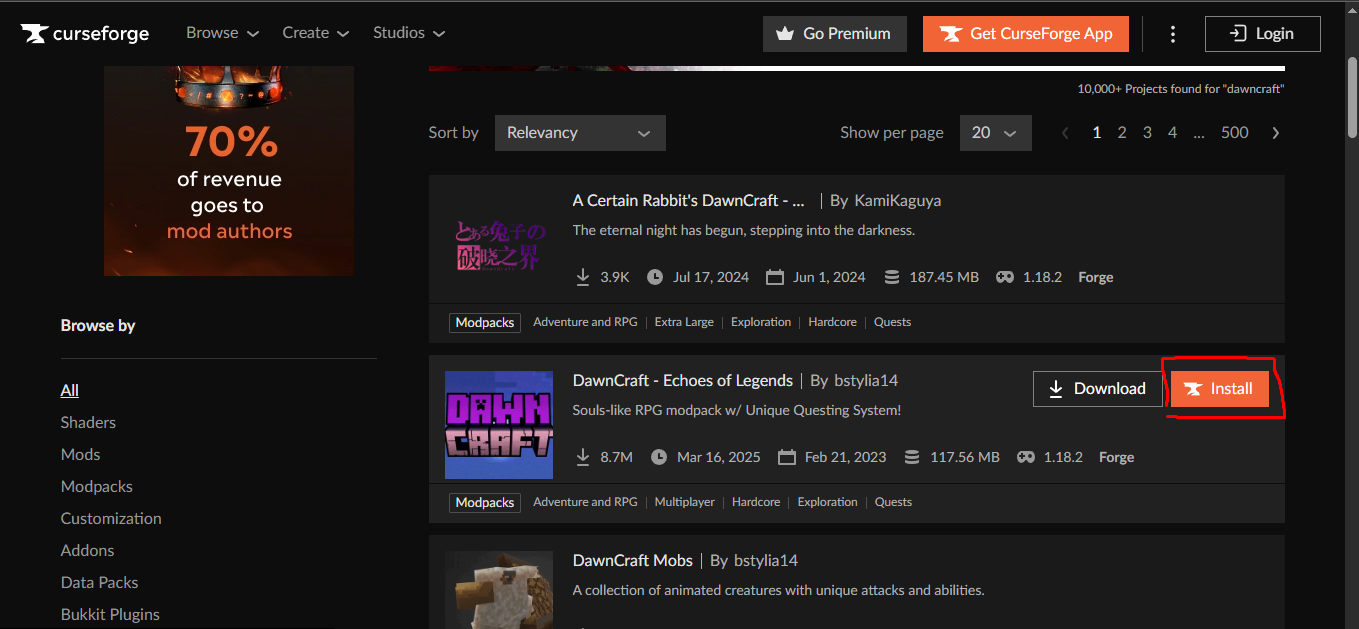Click Extra Large category tag

coord(684,322)
